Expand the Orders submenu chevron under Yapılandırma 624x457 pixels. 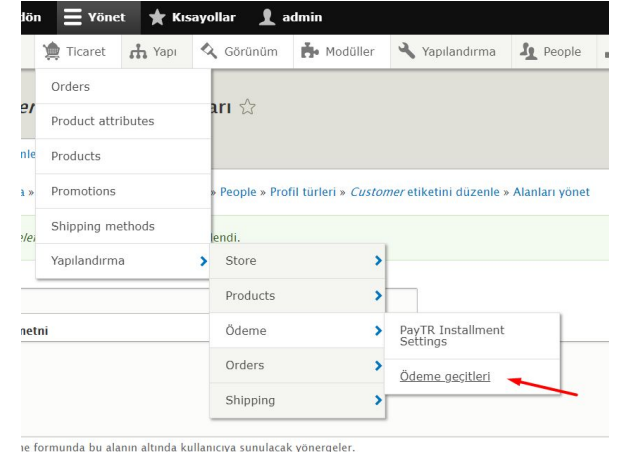pyautogui.click(x=378, y=365)
